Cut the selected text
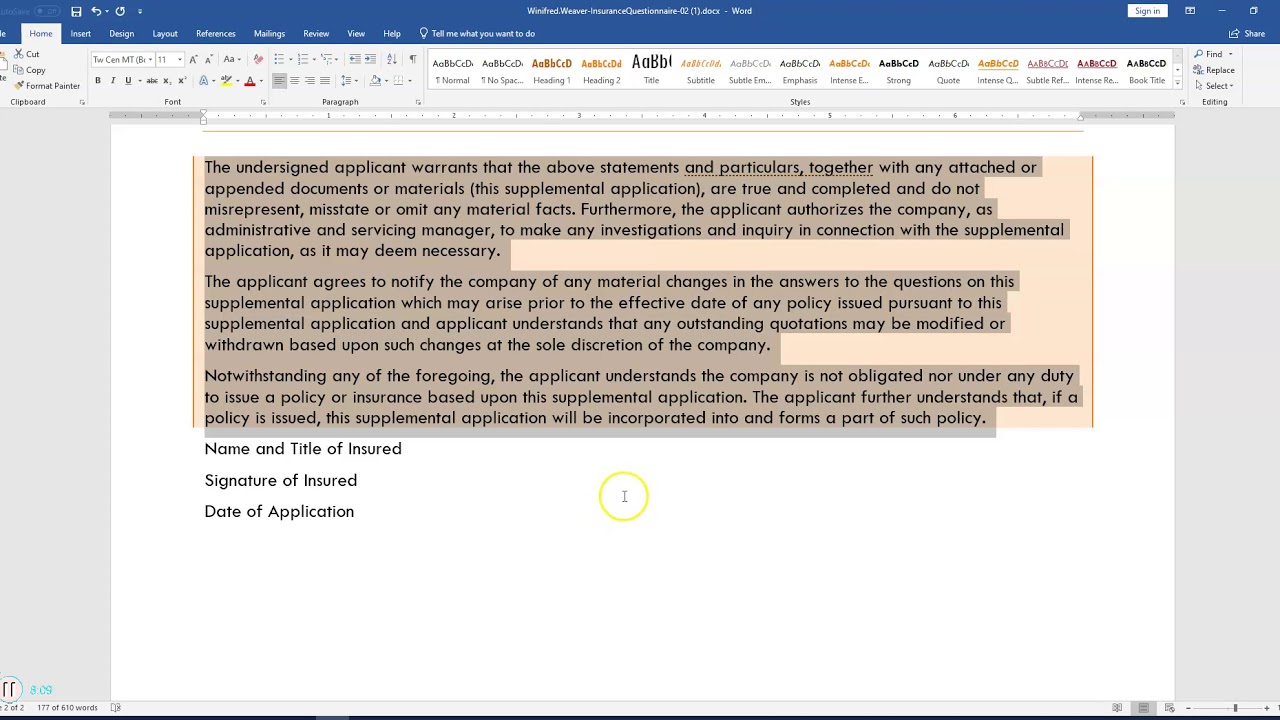This screenshot has width=1280, height=720. [27, 54]
